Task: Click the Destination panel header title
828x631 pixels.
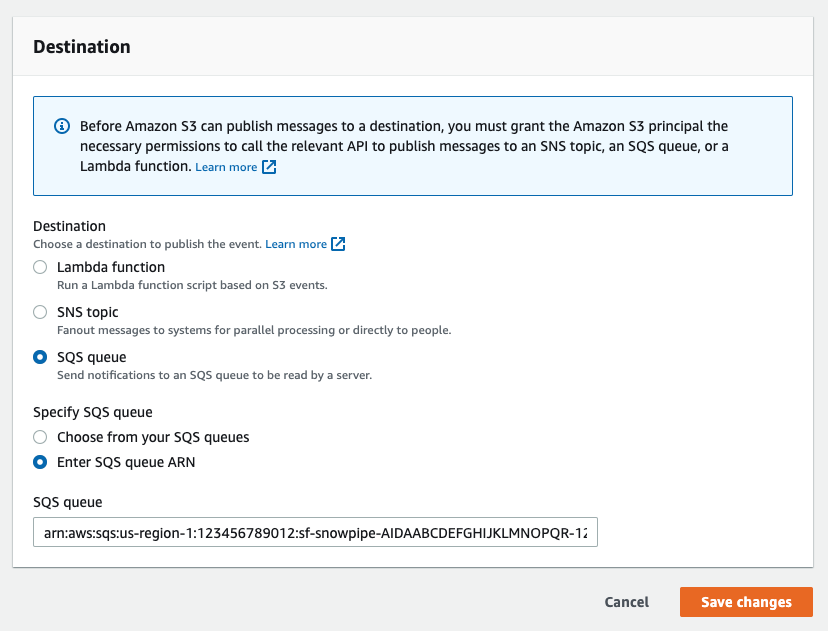Action: (82, 47)
